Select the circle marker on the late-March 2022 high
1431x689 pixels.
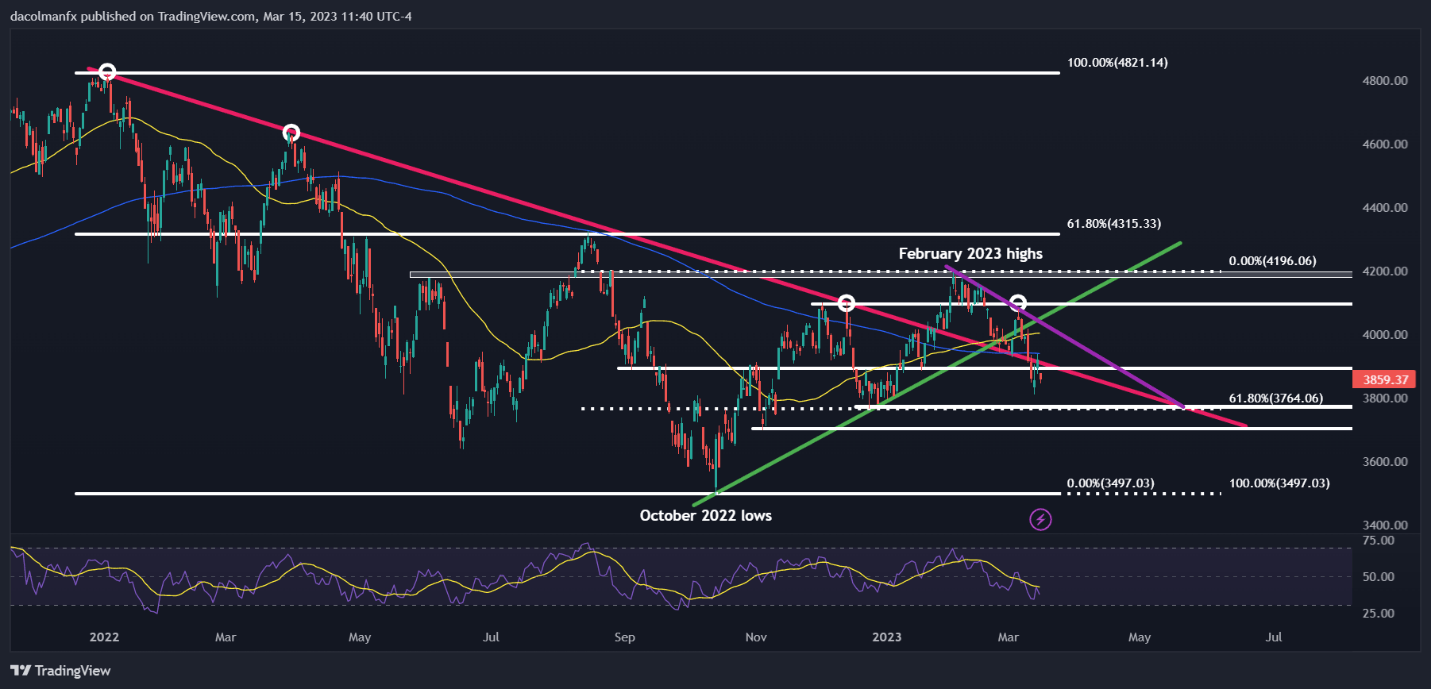(x=291, y=133)
